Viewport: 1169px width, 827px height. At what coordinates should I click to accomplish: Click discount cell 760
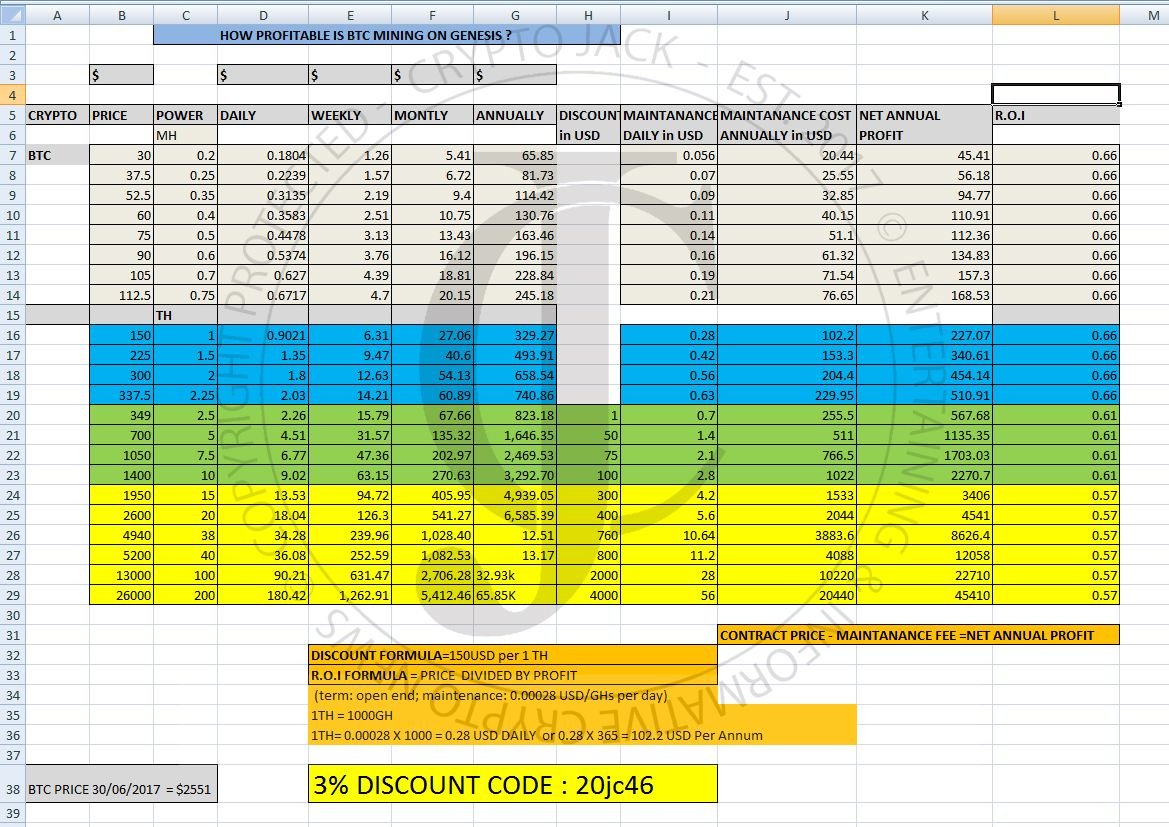(x=588, y=535)
